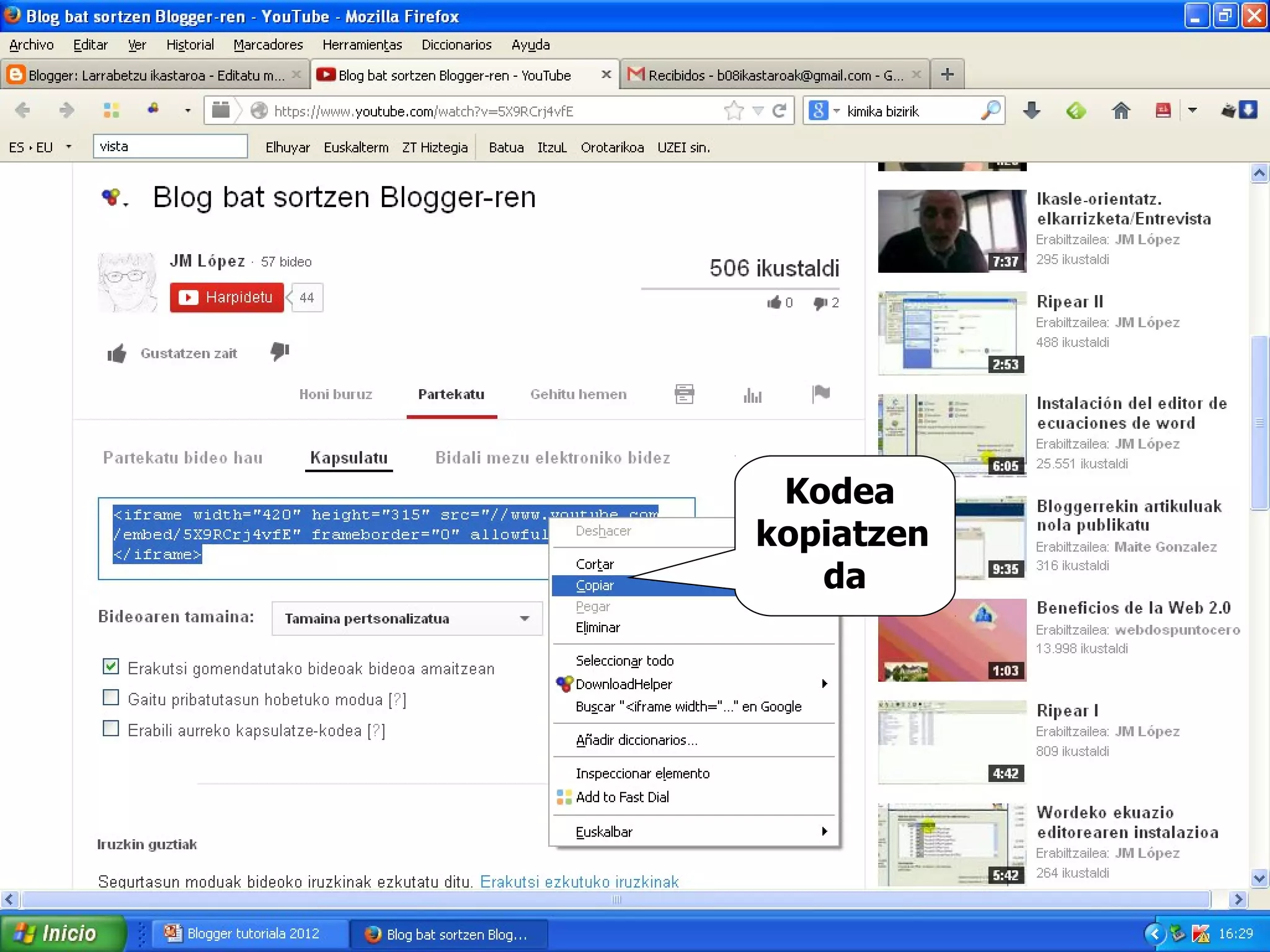
Task: Click the security alert tray icon
Action: (x=1200, y=933)
